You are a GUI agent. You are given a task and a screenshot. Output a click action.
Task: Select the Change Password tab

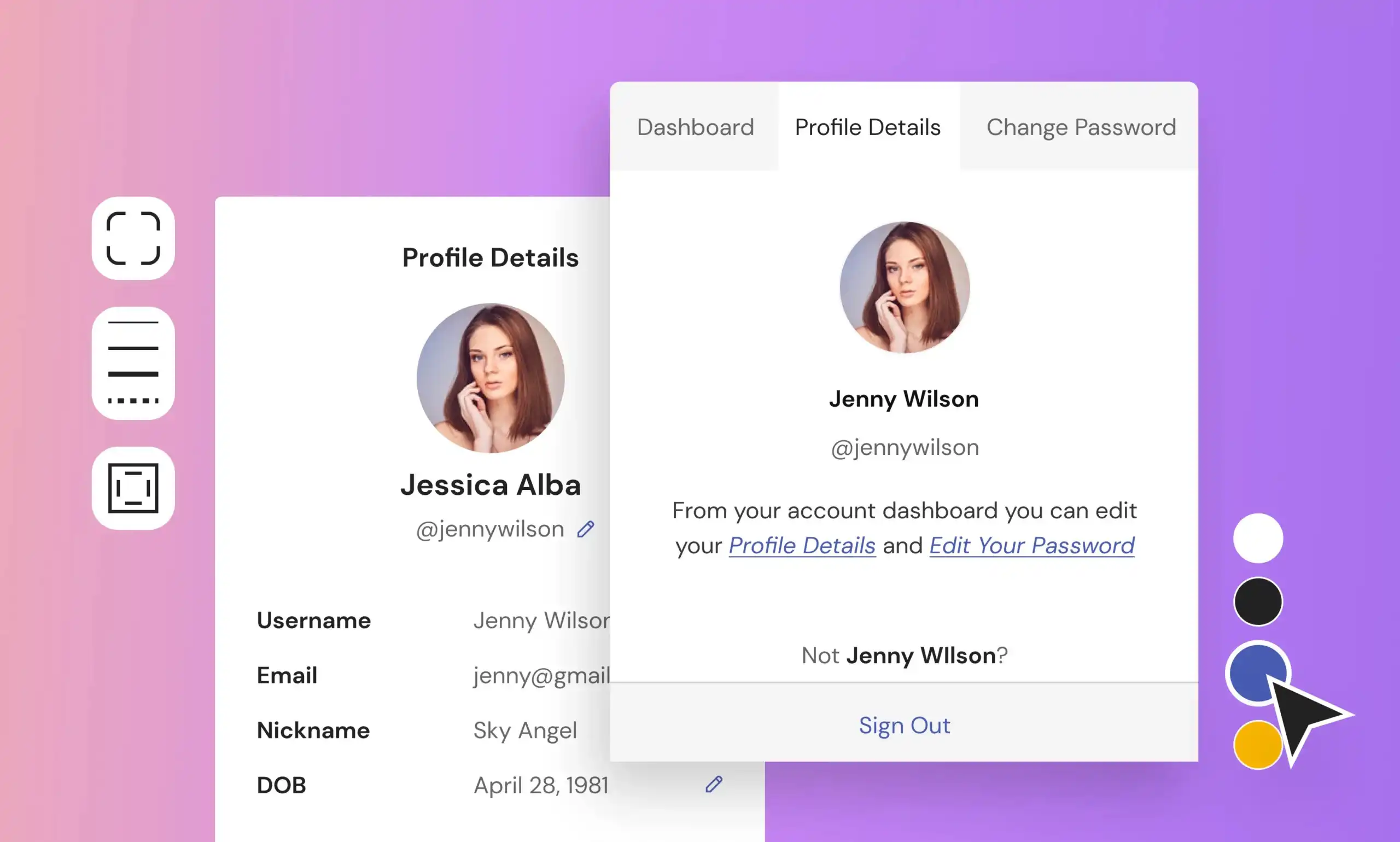[1081, 127]
